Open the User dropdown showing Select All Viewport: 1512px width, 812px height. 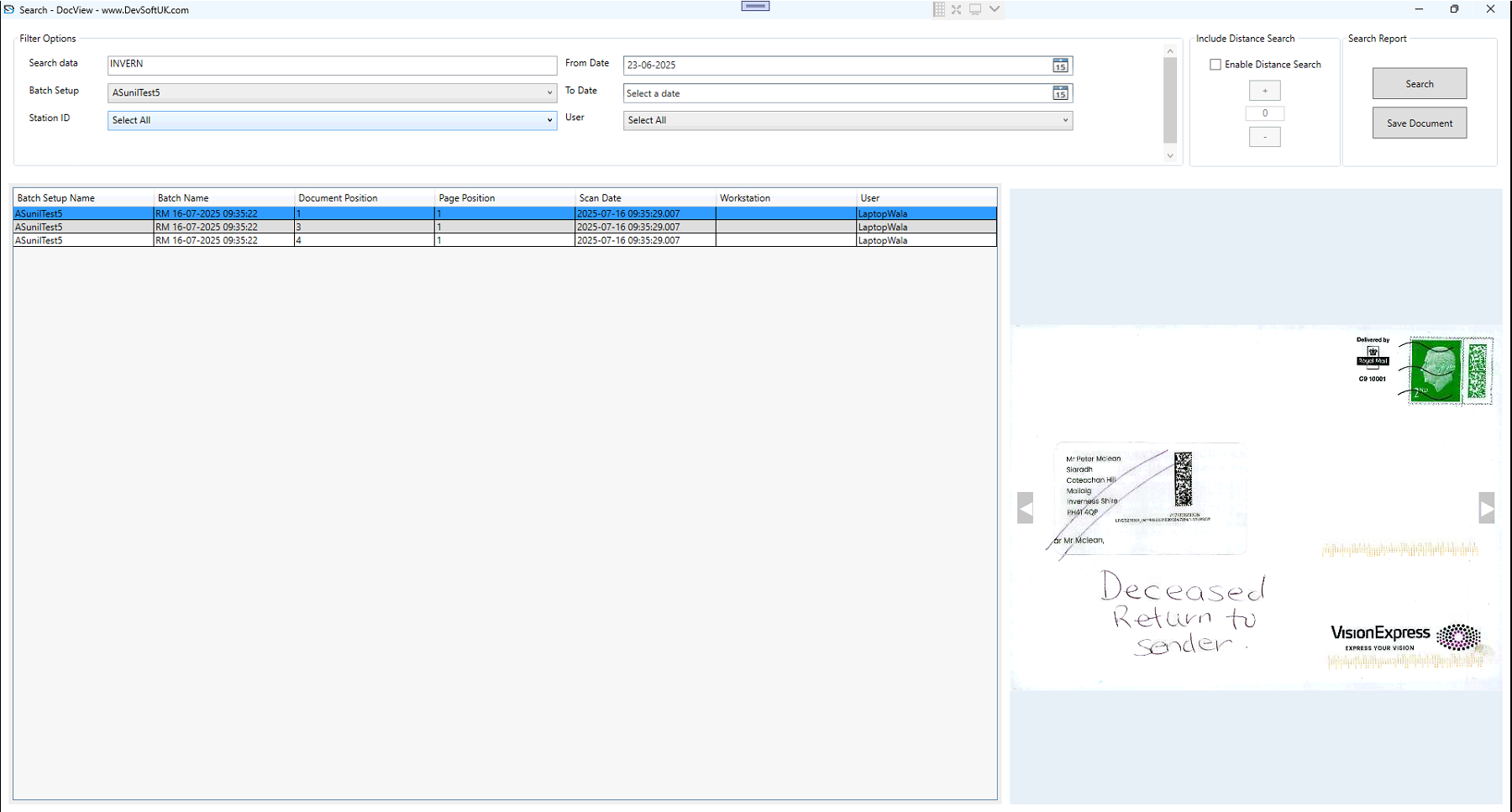[1065, 120]
